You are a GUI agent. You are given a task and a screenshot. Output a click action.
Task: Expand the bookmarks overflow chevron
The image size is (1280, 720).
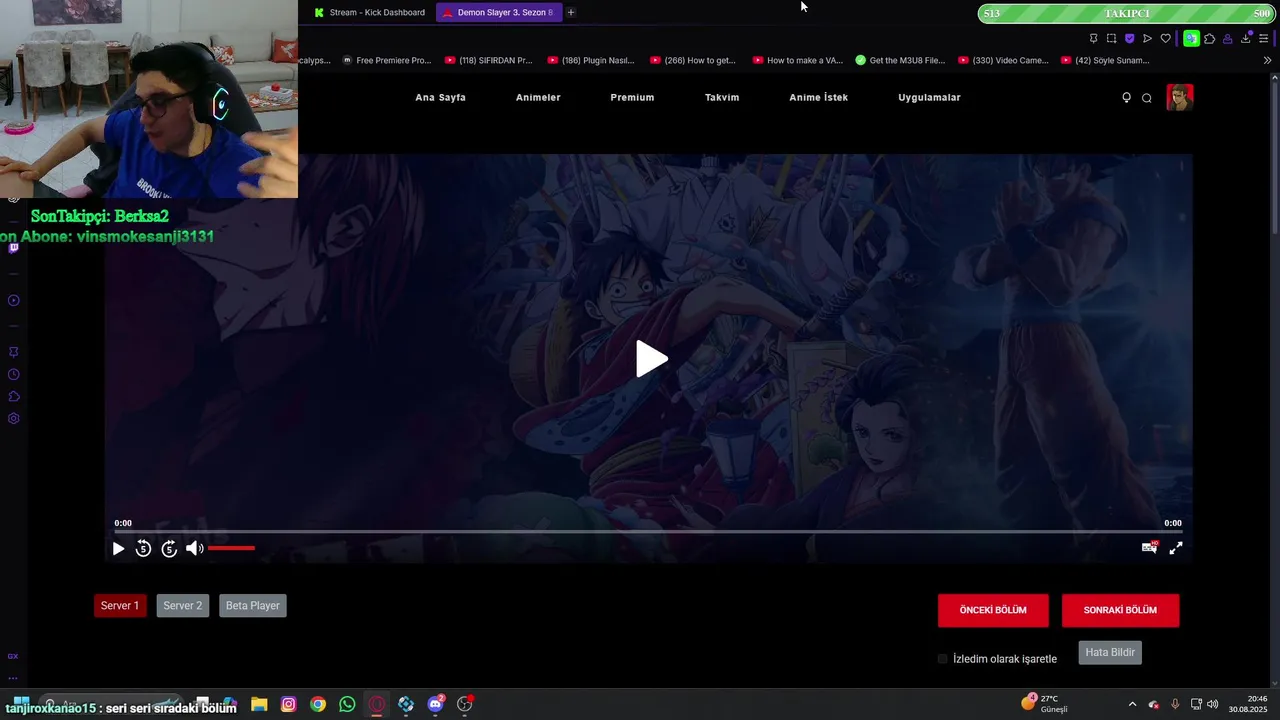(x=1267, y=60)
